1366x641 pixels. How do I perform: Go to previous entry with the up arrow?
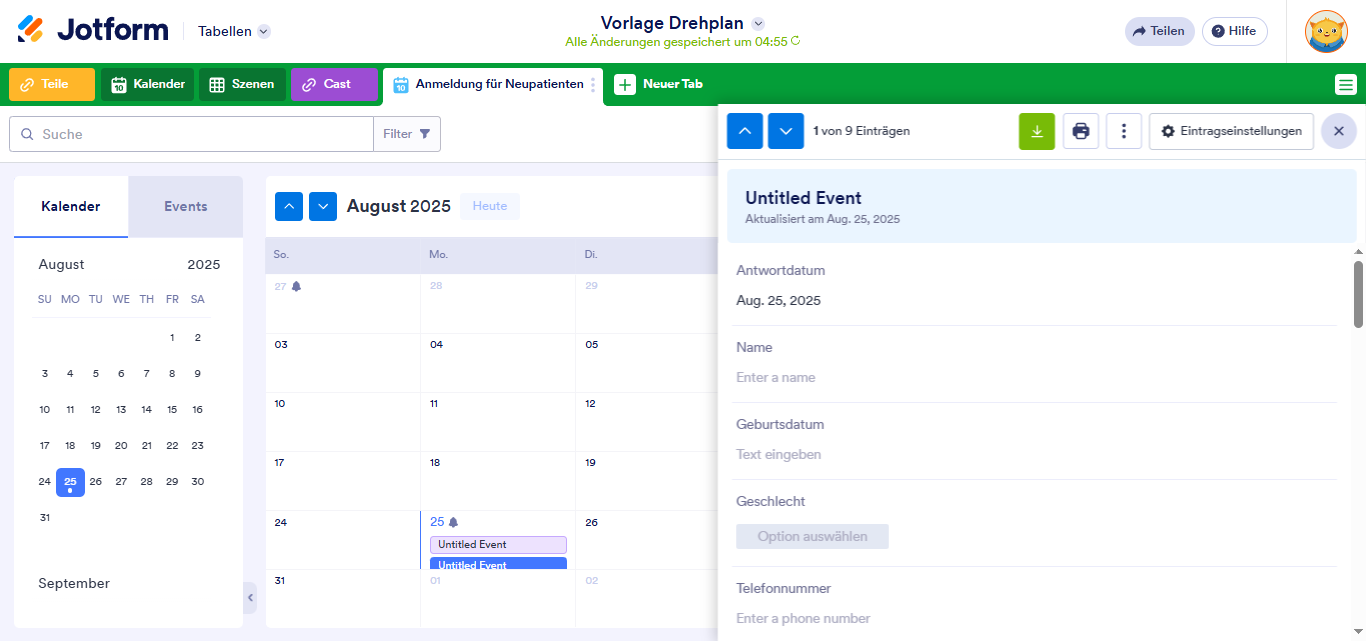coord(745,131)
